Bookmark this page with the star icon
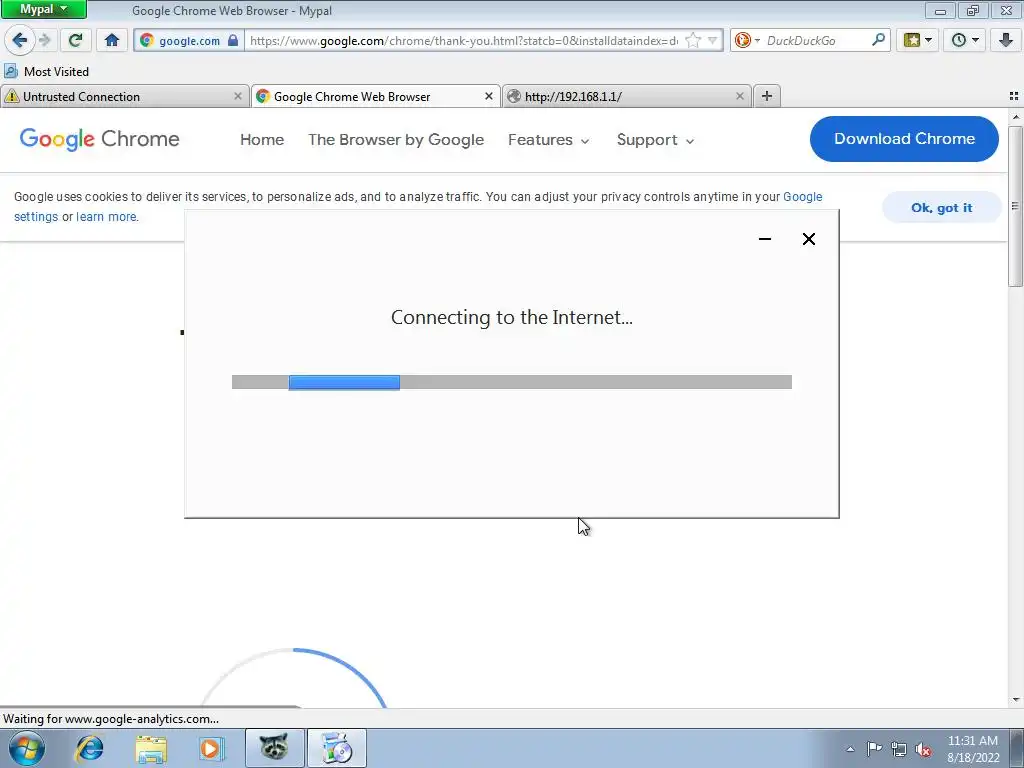Image resolution: width=1024 pixels, height=768 pixels. click(693, 40)
